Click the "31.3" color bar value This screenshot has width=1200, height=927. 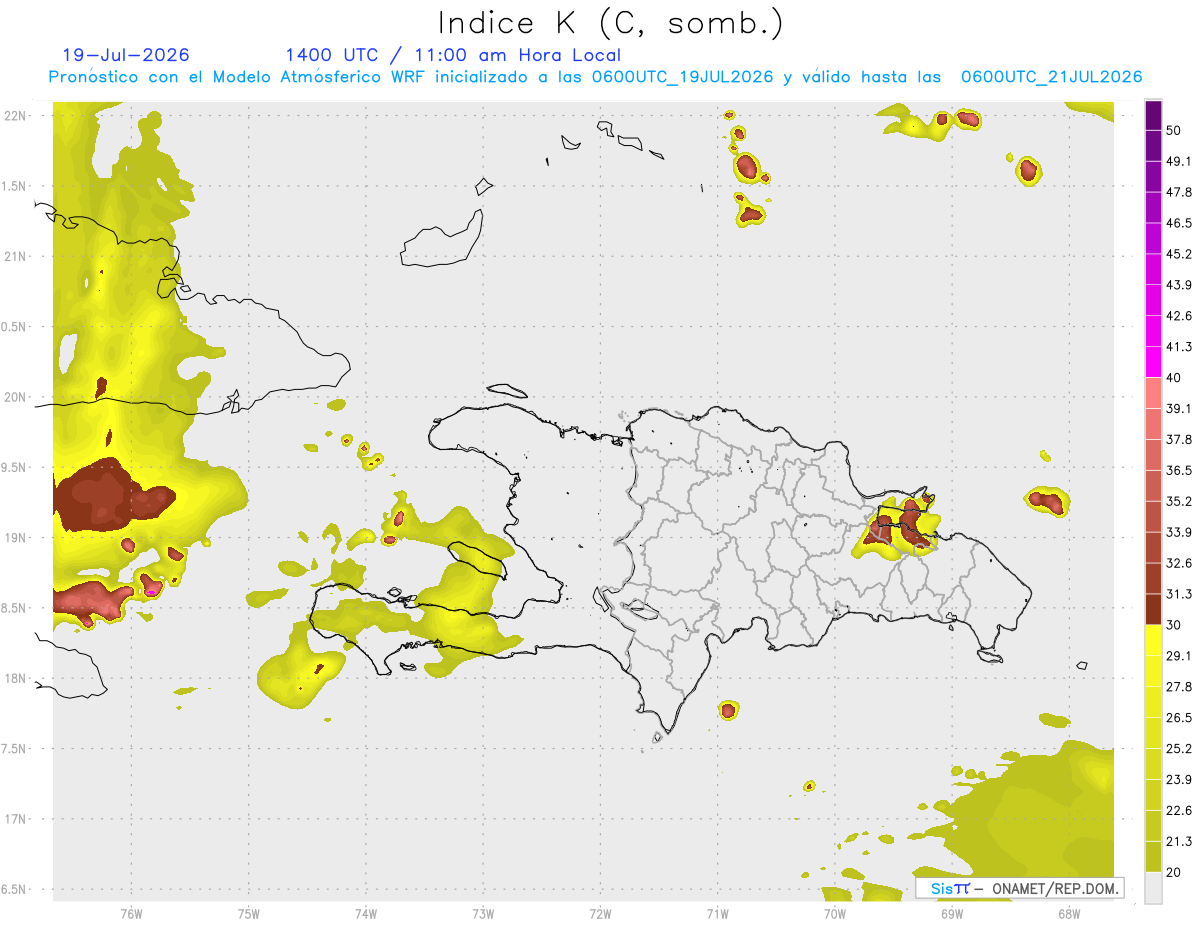pos(1180,594)
